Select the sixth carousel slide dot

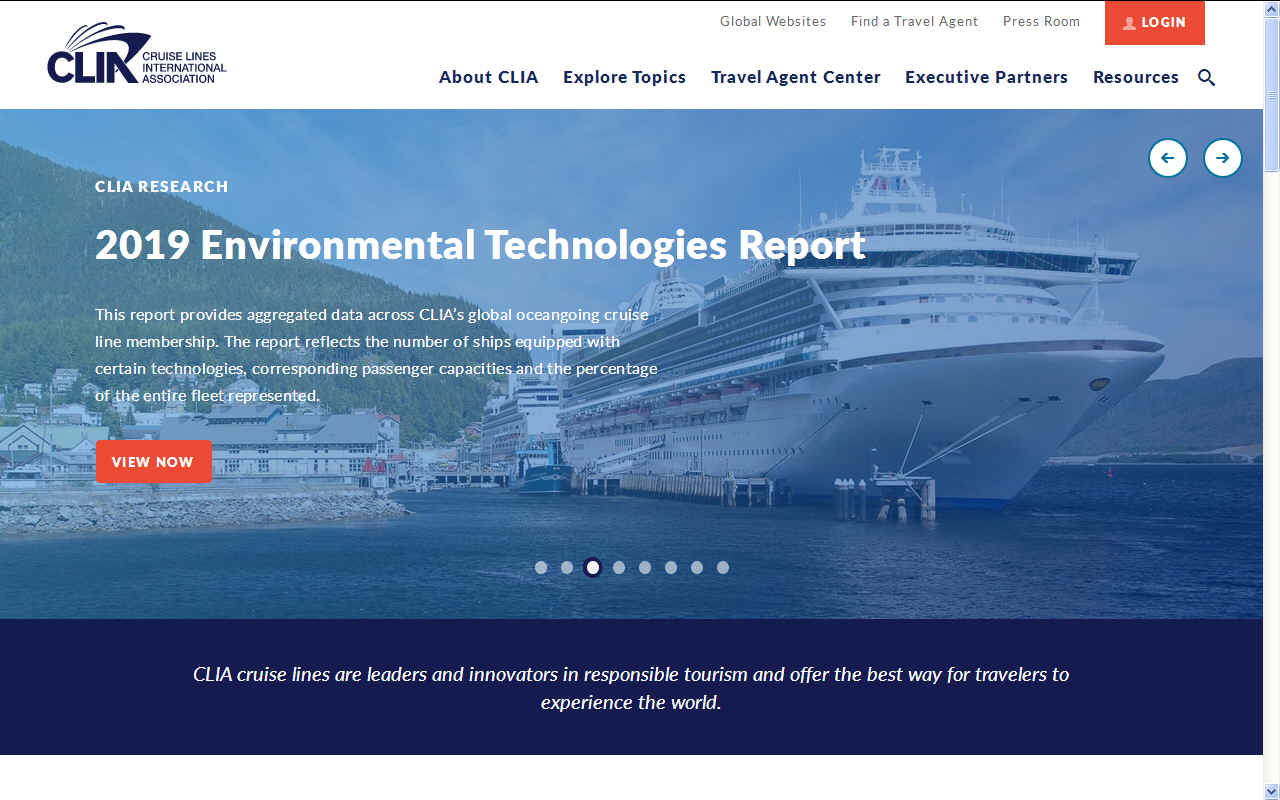[671, 567]
